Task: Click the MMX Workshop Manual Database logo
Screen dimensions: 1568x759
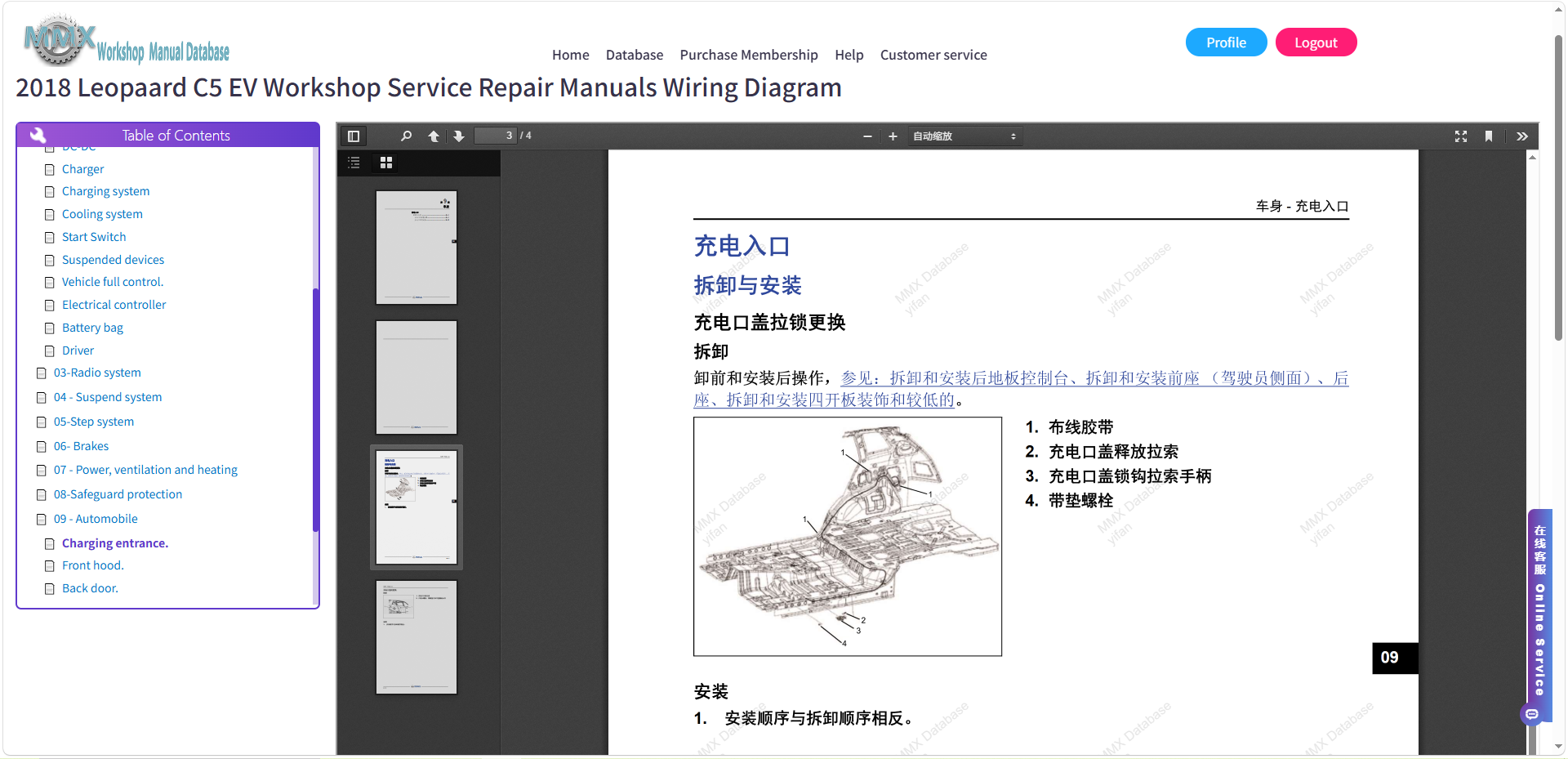Action: [127, 41]
